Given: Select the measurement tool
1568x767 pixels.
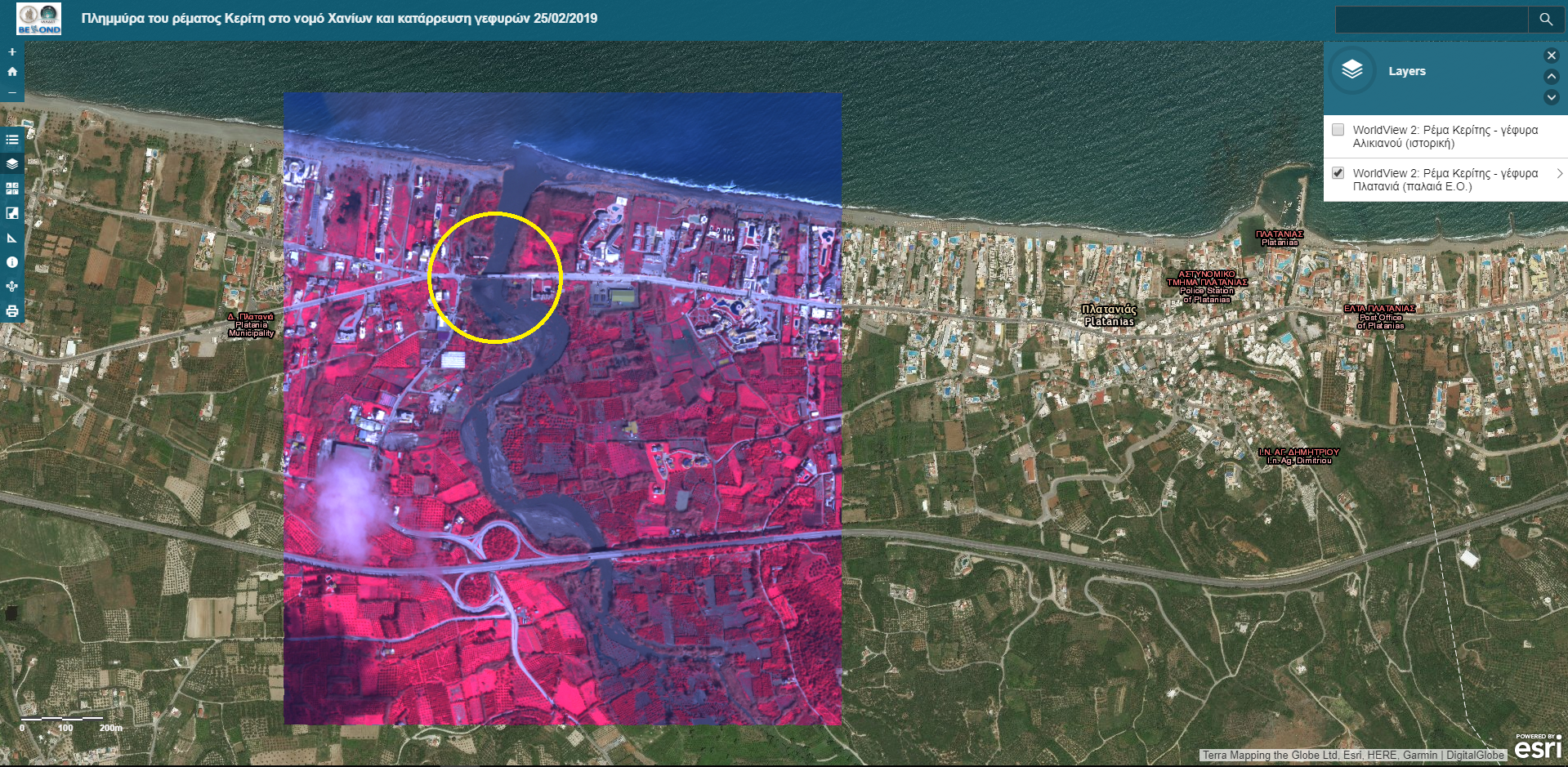Looking at the screenshot, I should tap(11, 239).
